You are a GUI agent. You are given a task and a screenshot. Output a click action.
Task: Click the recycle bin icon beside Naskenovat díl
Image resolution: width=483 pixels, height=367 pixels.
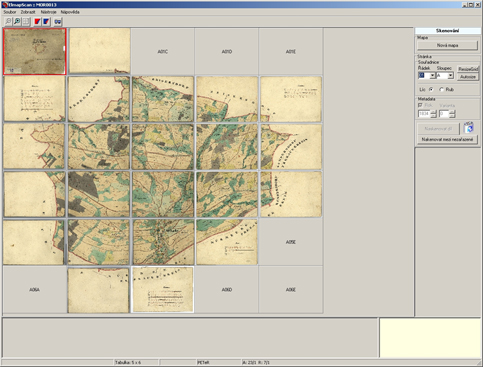pos(469,127)
